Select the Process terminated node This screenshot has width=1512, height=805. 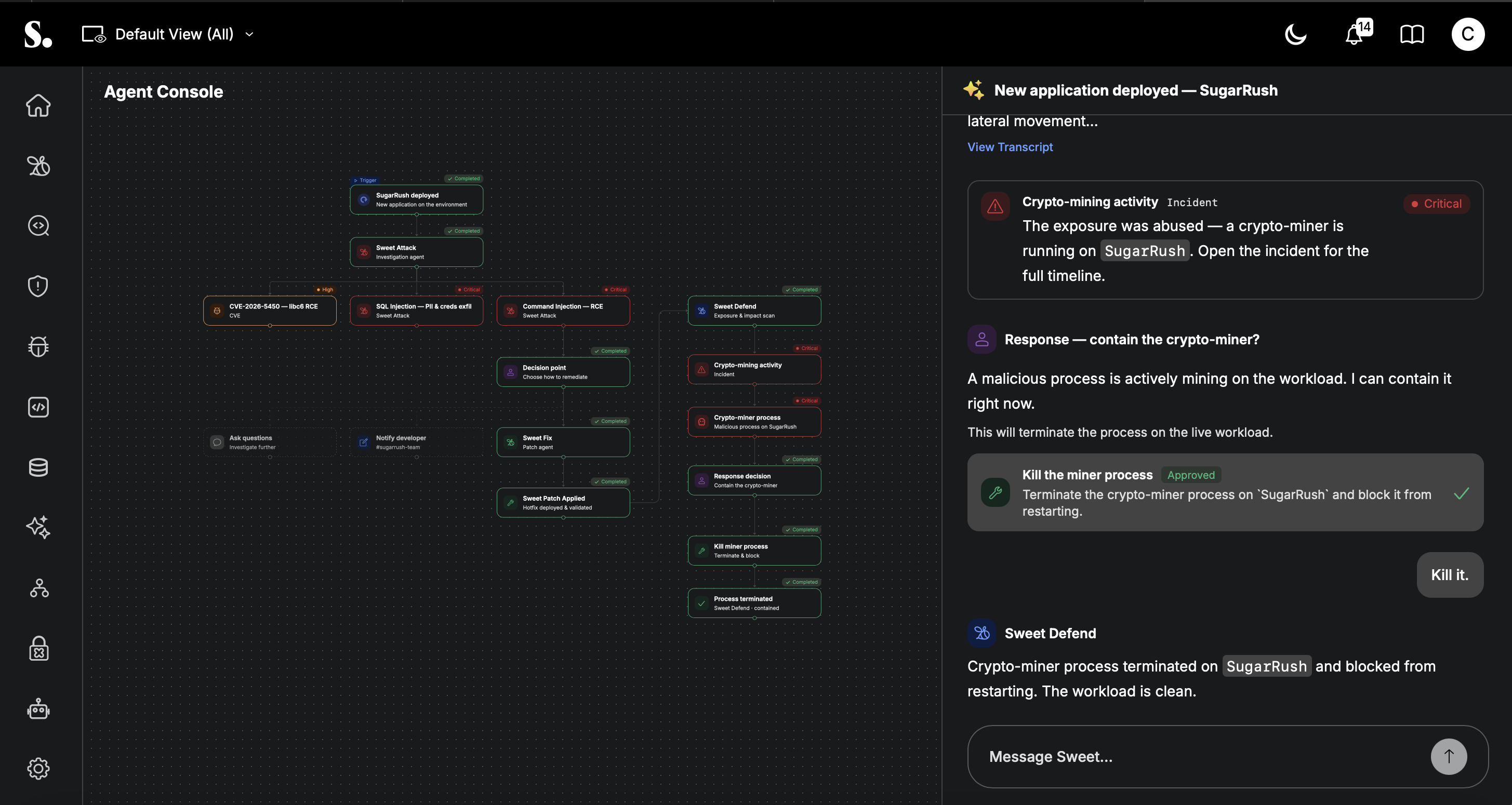click(x=754, y=603)
